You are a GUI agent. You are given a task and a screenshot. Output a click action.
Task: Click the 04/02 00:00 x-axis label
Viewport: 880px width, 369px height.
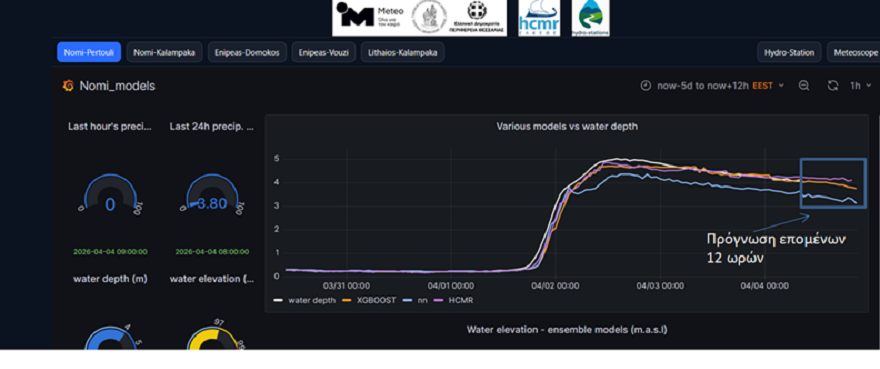tap(555, 286)
